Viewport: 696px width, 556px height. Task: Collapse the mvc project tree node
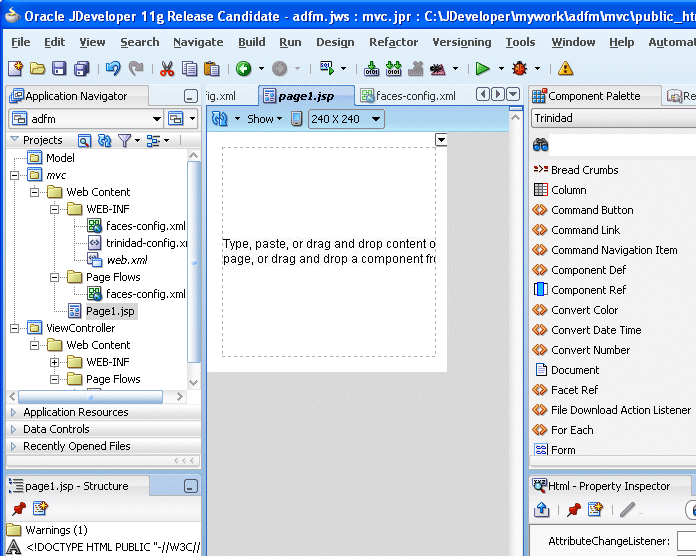click(x=15, y=175)
